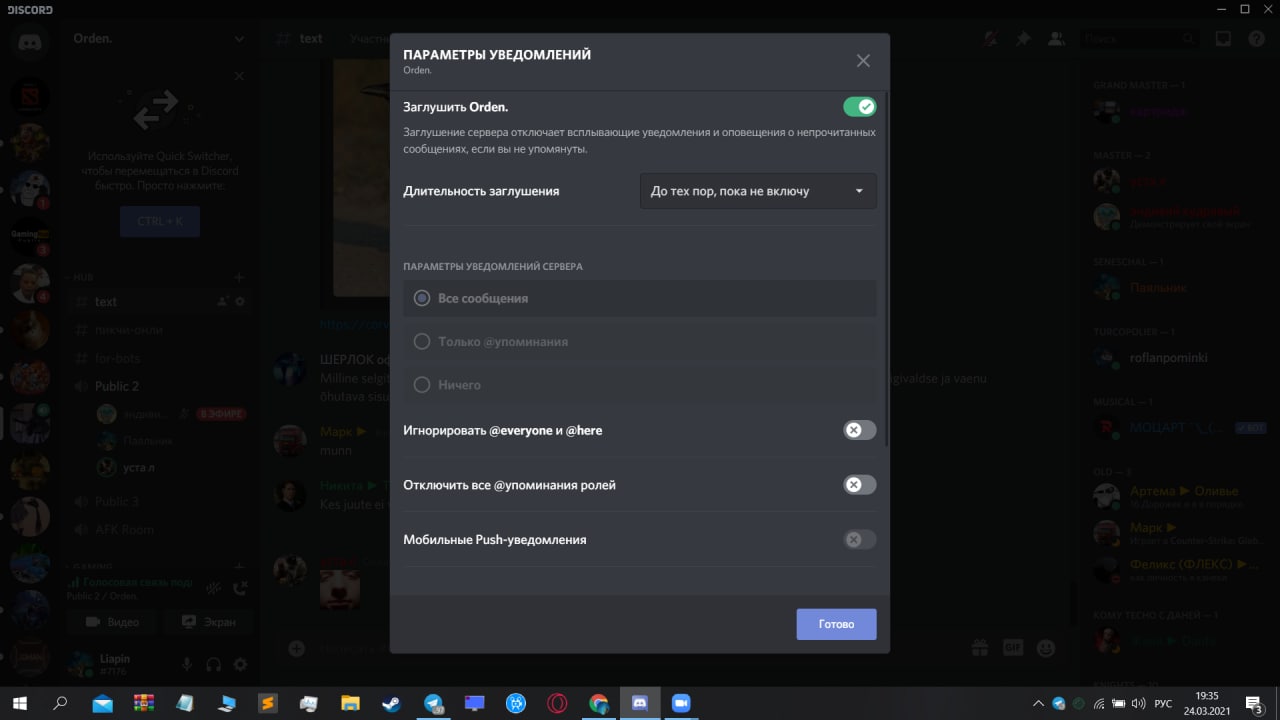The image size is (1280, 720).
Task: Click the attach file plus icon
Action: 297,648
